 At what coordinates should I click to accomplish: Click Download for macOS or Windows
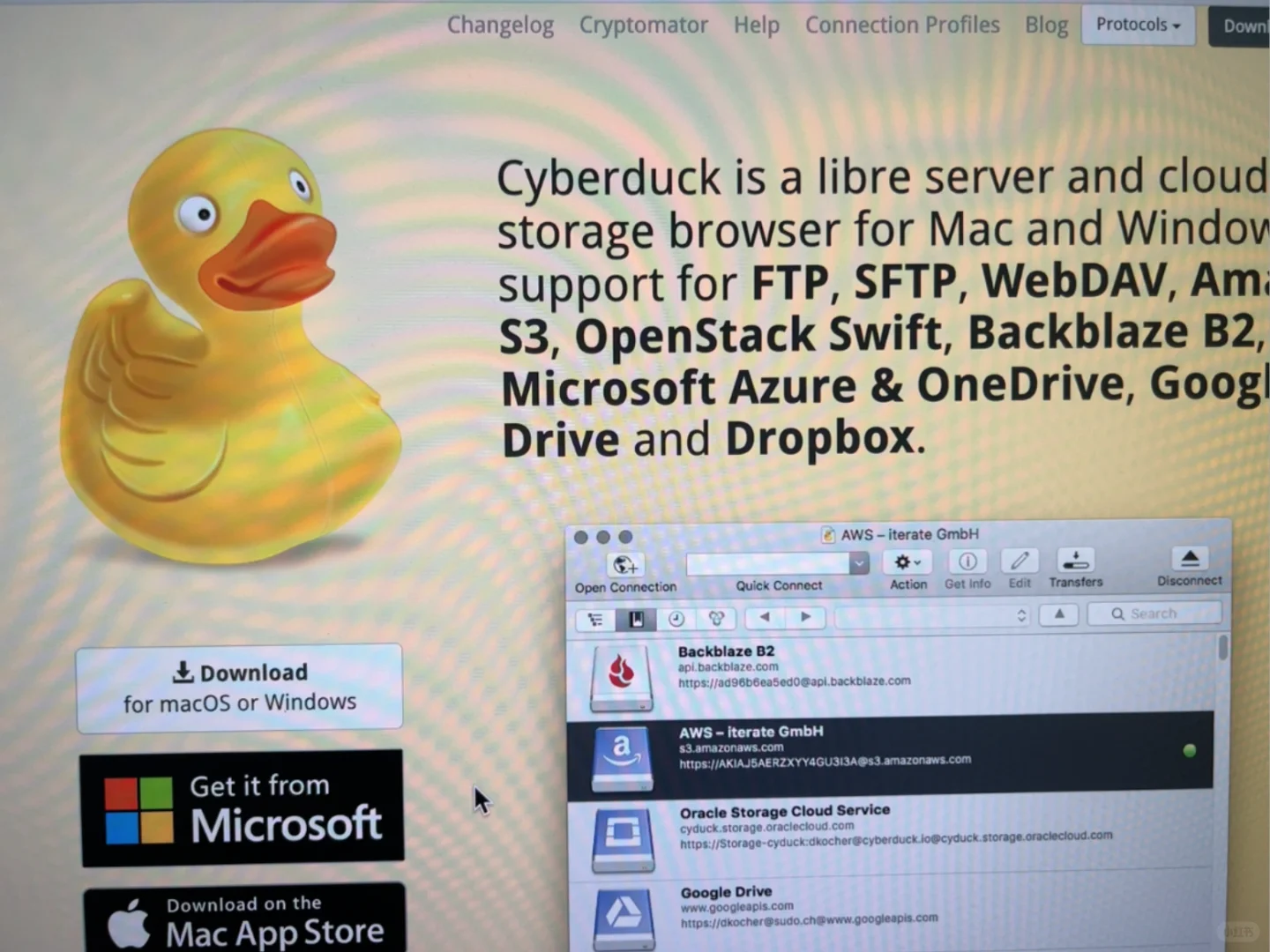coord(239,687)
